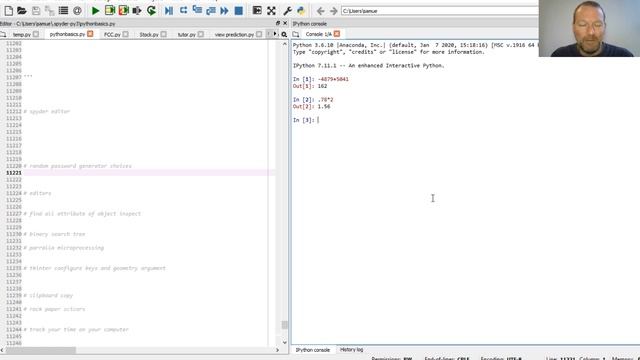Switch to the FCC.py tab
This screenshot has height=360, width=640.
pyautogui.click(x=112, y=35)
